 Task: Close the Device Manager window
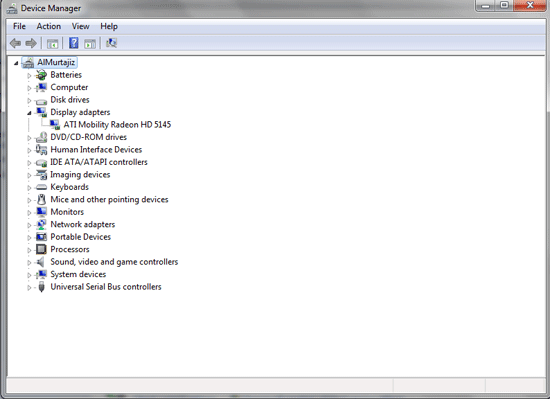(530, 5)
